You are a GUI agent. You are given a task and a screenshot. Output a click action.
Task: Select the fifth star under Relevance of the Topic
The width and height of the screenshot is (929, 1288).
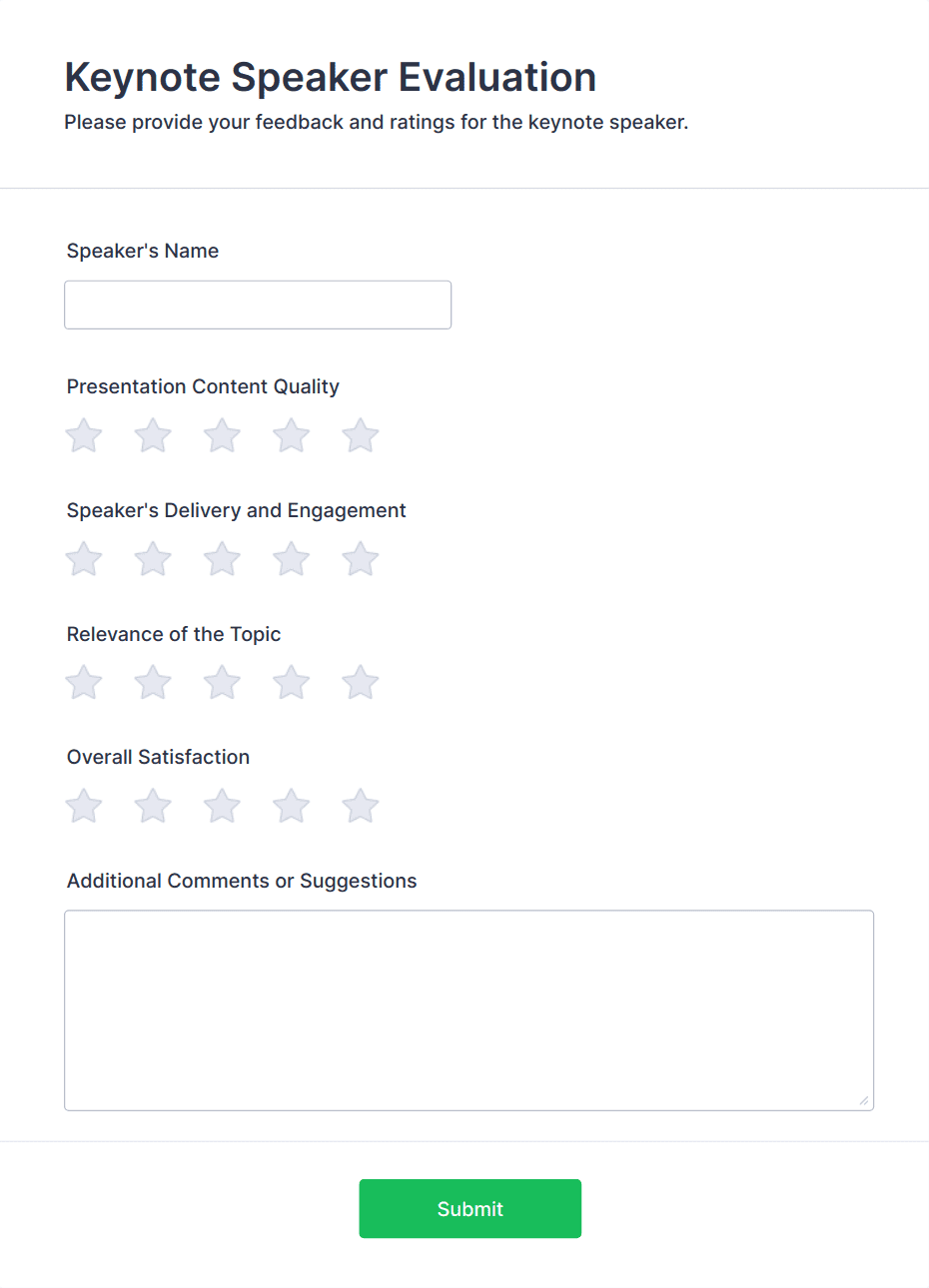[360, 683]
